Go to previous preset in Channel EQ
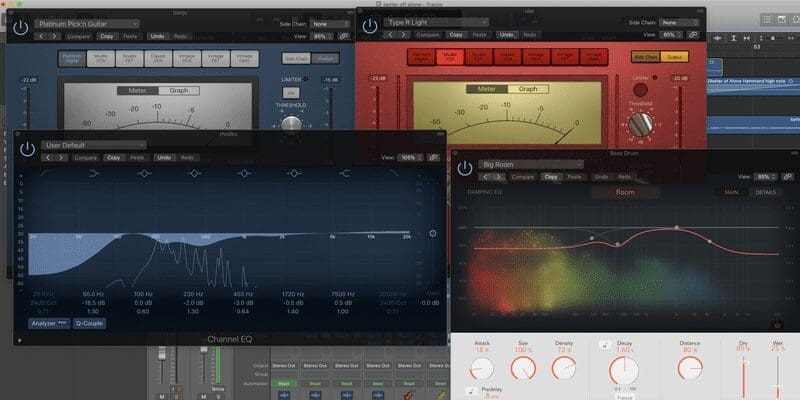Screen dimensions: 800x400 point(48,158)
